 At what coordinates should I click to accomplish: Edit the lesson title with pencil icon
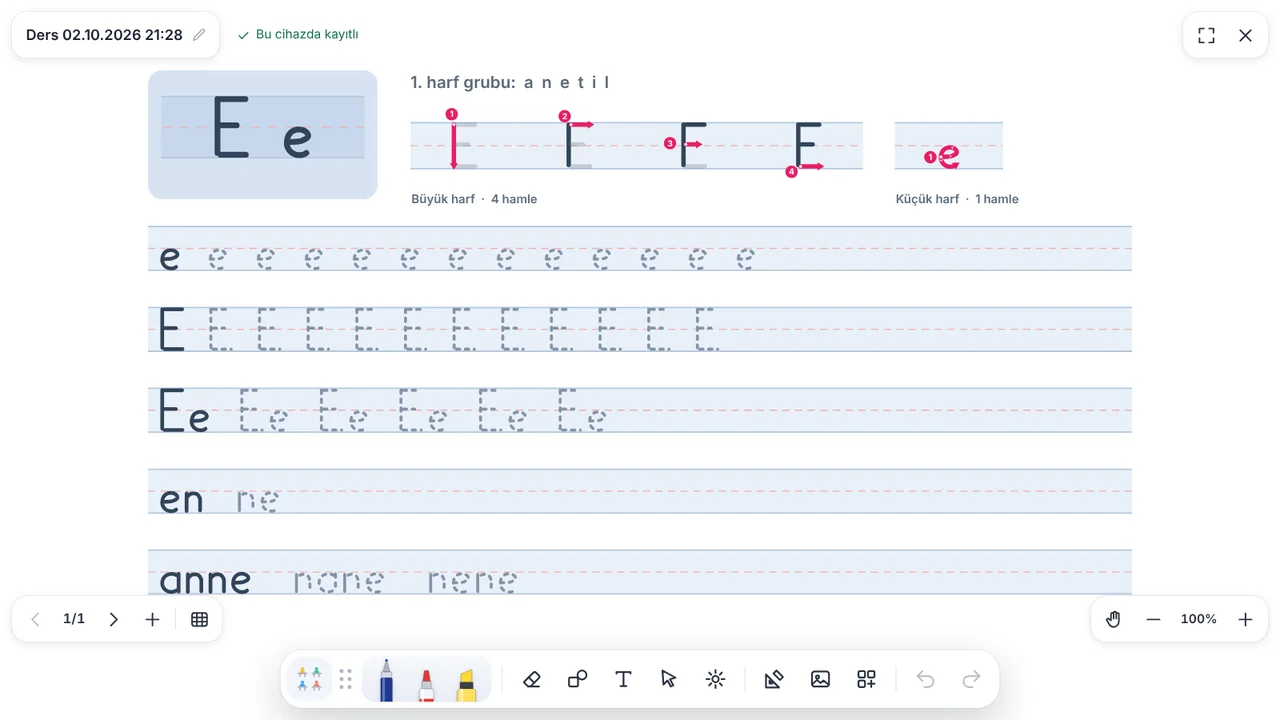click(199, 35)
